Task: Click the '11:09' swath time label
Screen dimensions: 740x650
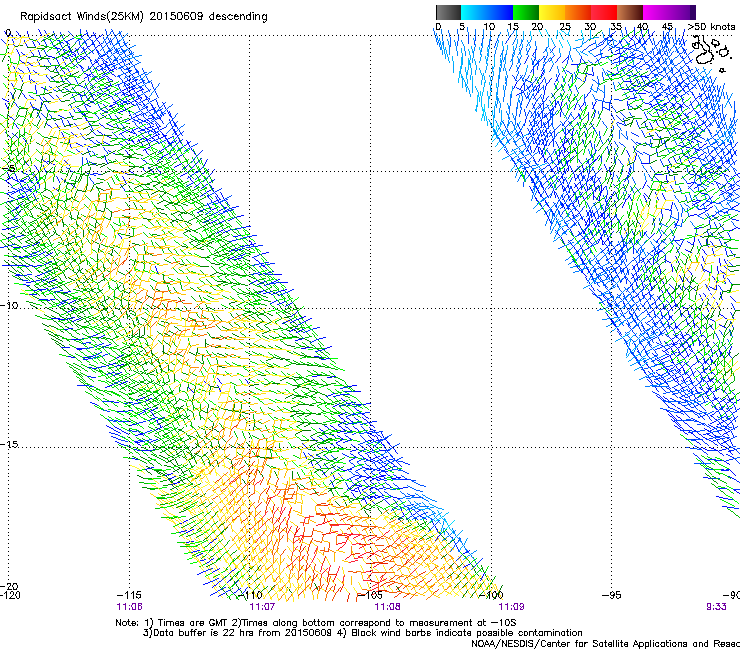Action: point(512,607)
